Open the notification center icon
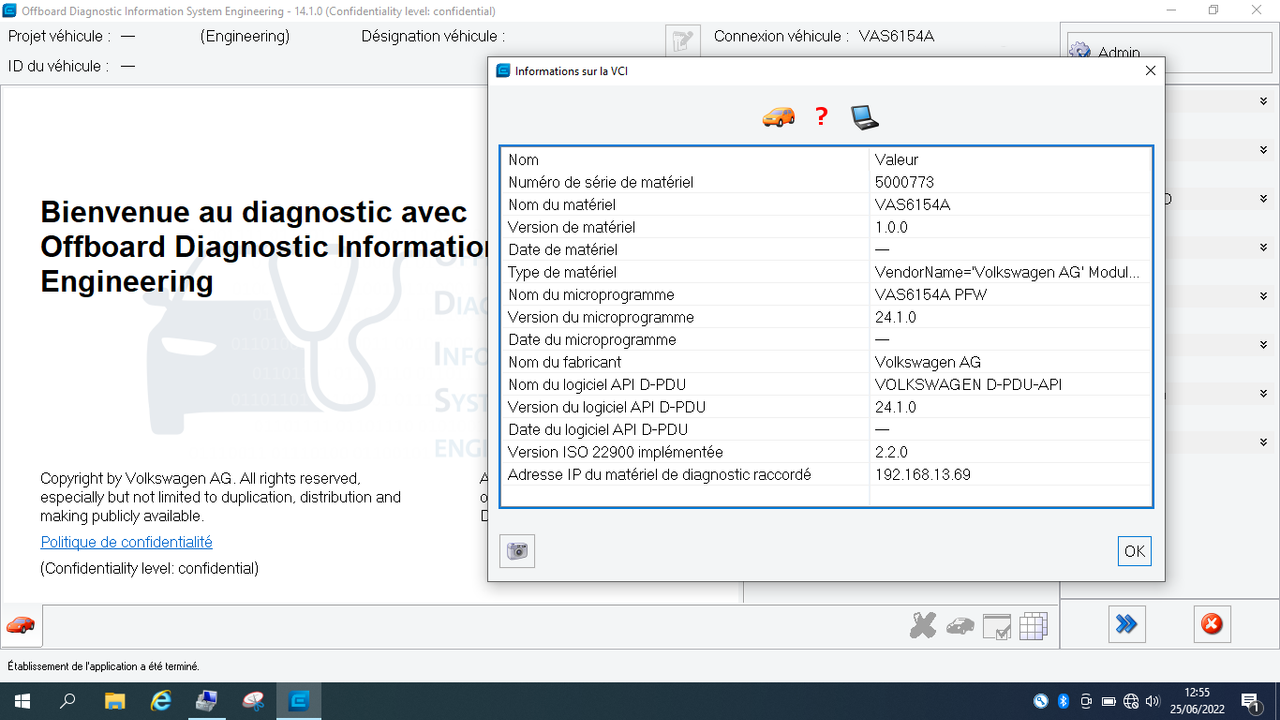Viewport: 1280px width, 720px height. coord(1250,701)
